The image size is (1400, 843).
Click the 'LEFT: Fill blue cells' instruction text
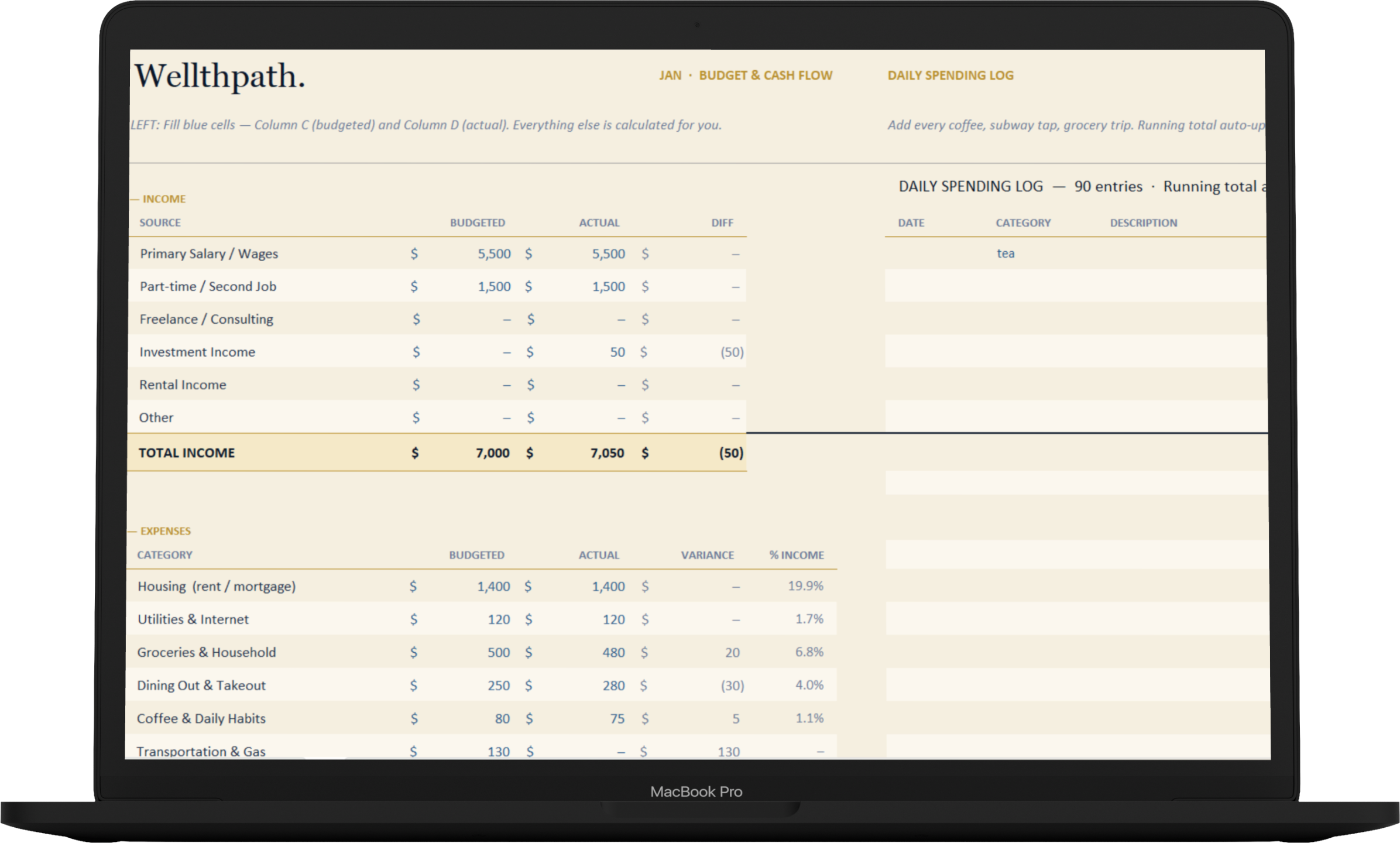click(x=426, y=125)
